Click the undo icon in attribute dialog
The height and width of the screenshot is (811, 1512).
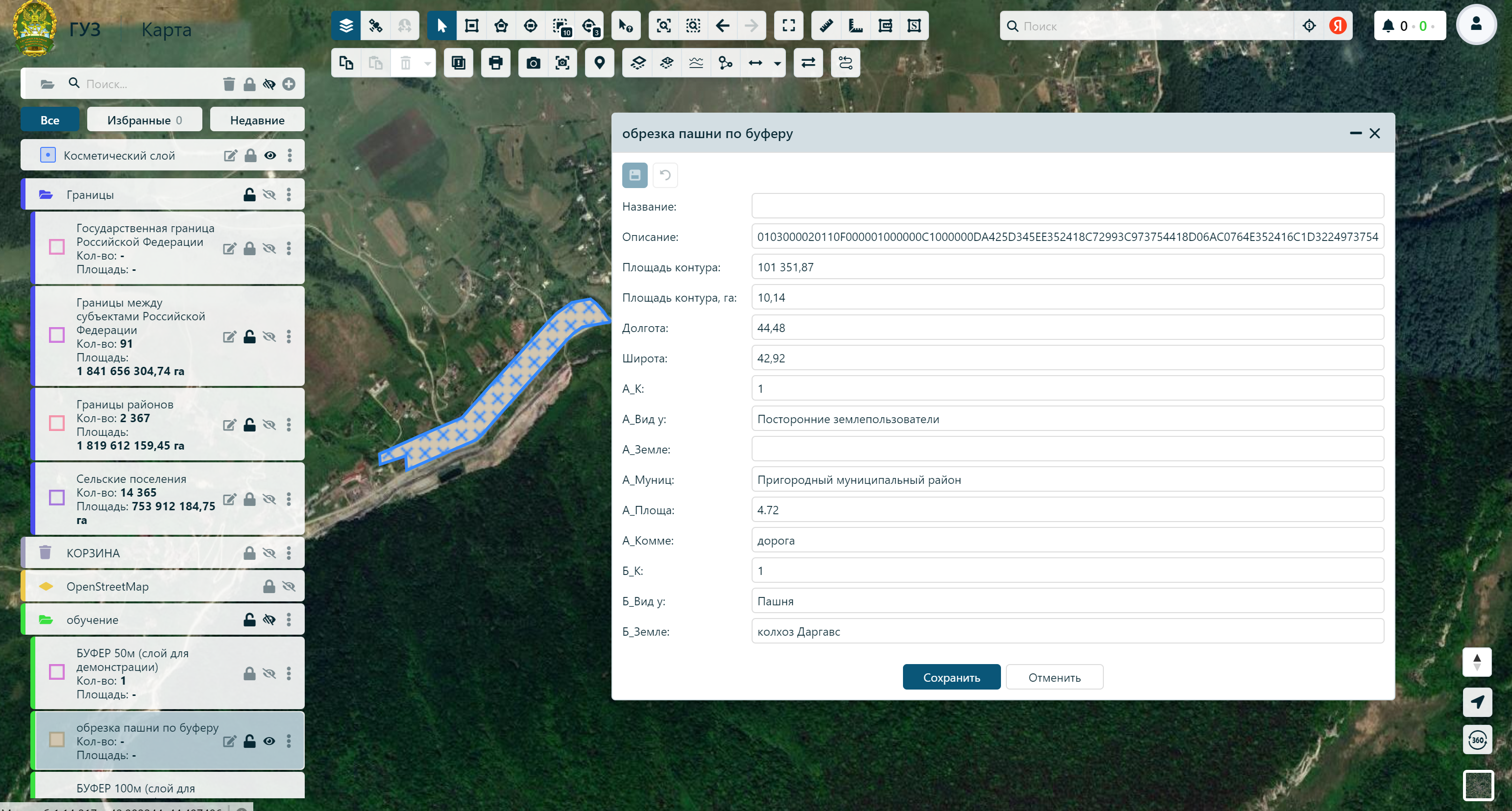(665, 175)
